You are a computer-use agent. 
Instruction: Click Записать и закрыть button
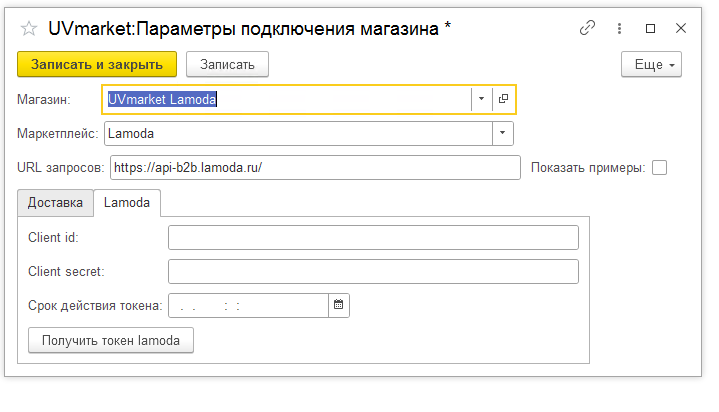[x=97, y=64]
